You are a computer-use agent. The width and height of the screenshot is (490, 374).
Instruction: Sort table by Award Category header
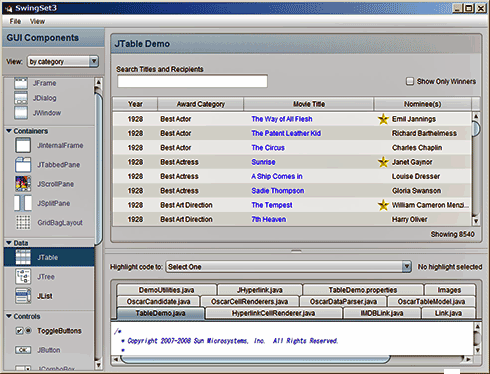[x=201, y=104]
